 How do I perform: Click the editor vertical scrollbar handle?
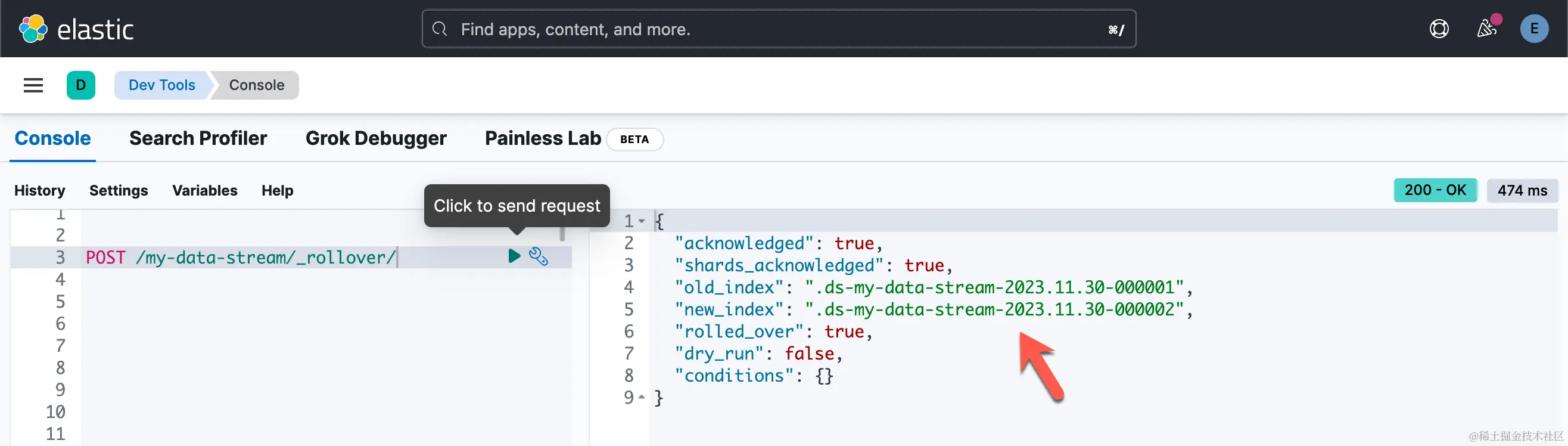click(562, 233)
